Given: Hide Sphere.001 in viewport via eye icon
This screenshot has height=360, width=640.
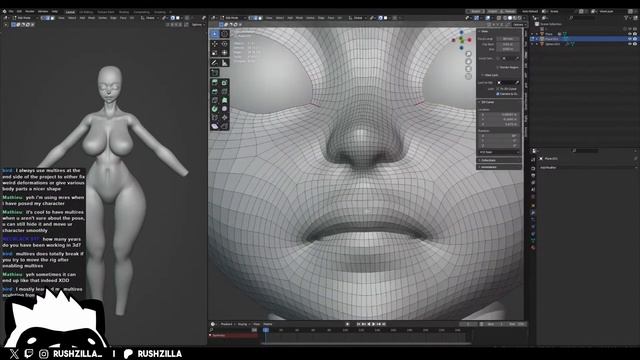Looking at the screenshot, I should click(x=630, y=44).
